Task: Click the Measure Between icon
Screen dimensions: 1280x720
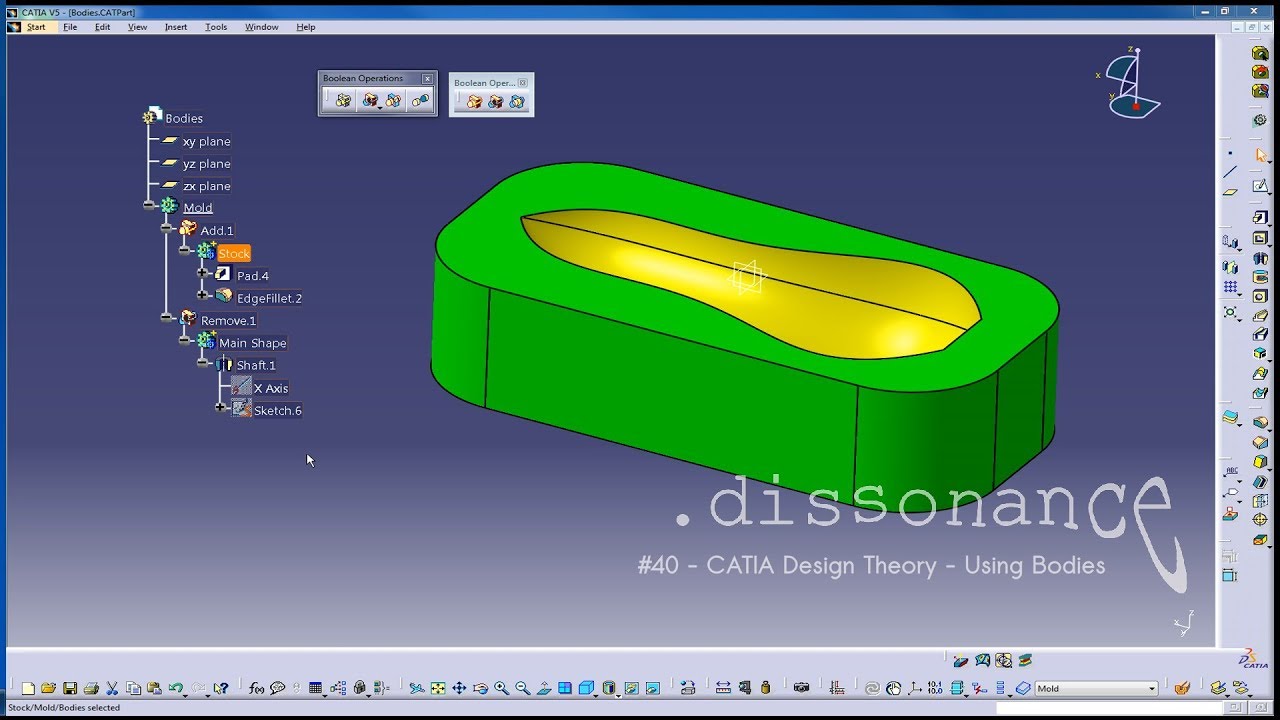Action: click(x=723, y=688)
